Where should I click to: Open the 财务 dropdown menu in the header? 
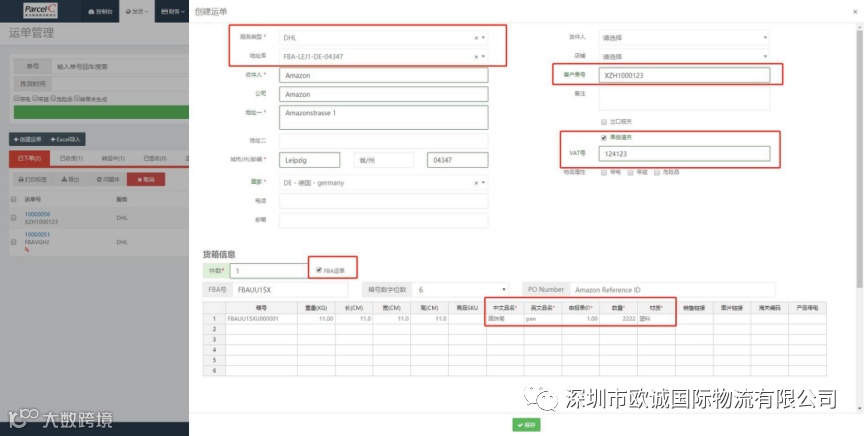[x=172, y=12]
